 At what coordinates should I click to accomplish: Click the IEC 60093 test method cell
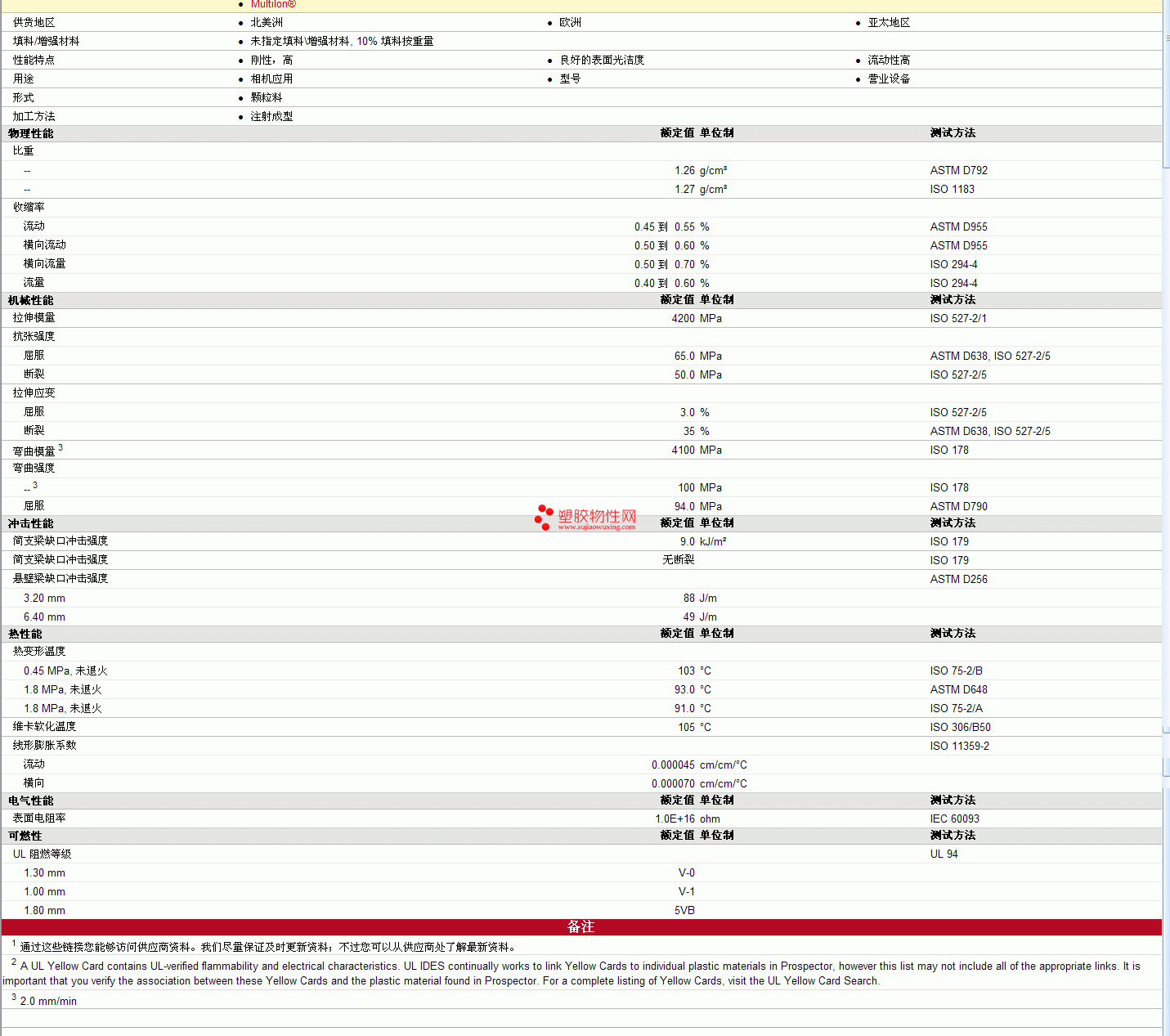954,819
